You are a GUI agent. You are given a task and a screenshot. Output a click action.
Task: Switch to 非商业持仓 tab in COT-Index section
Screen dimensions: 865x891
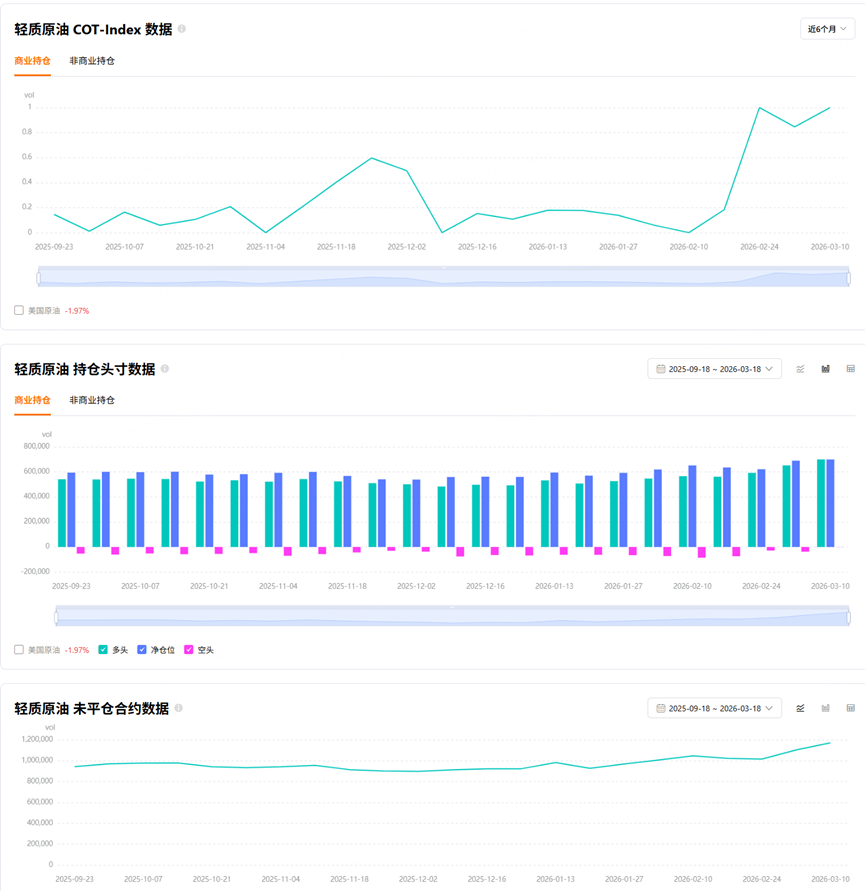point(92,61)
